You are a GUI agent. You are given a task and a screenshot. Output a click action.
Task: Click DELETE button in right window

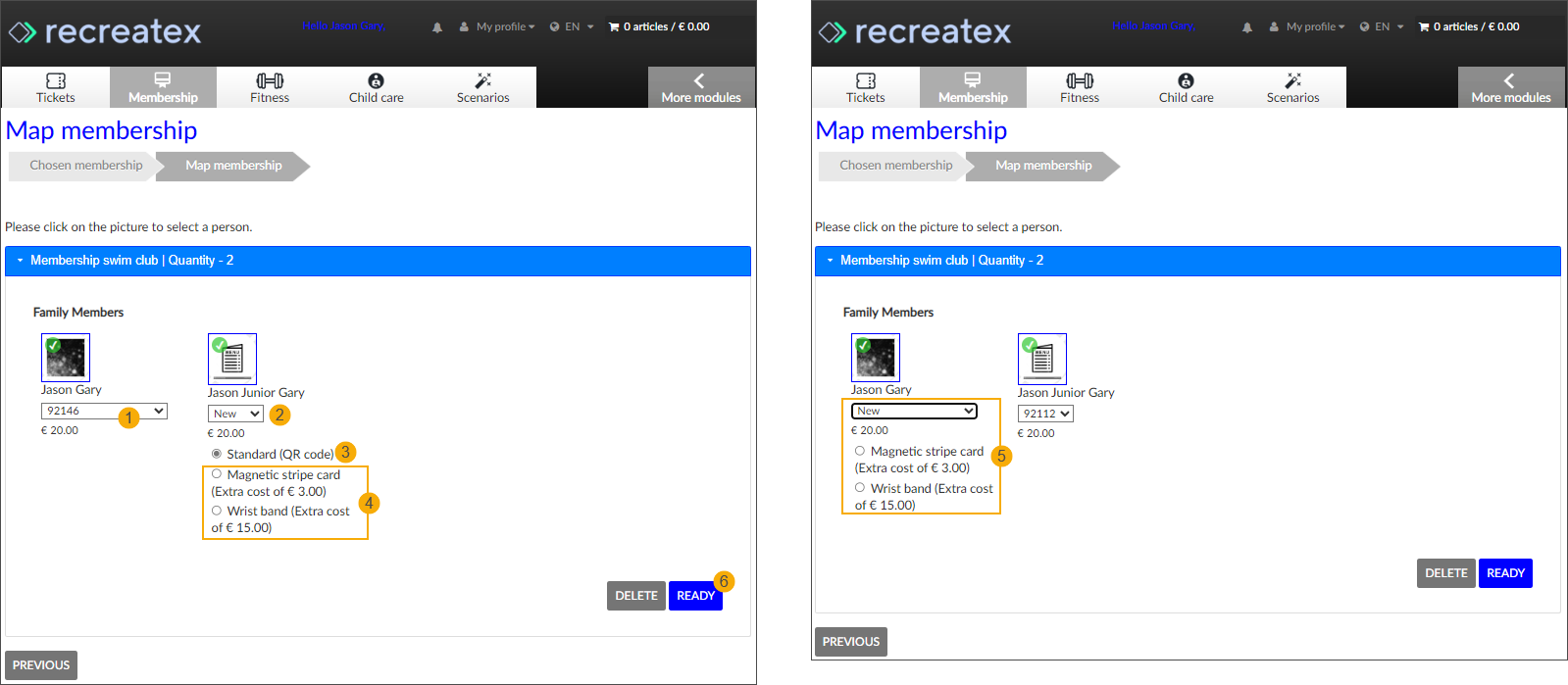(x=1446, y=573)
